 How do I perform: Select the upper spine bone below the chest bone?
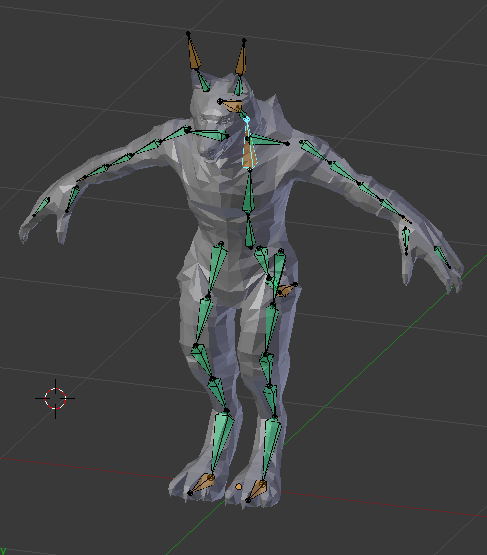pos(248,193)
